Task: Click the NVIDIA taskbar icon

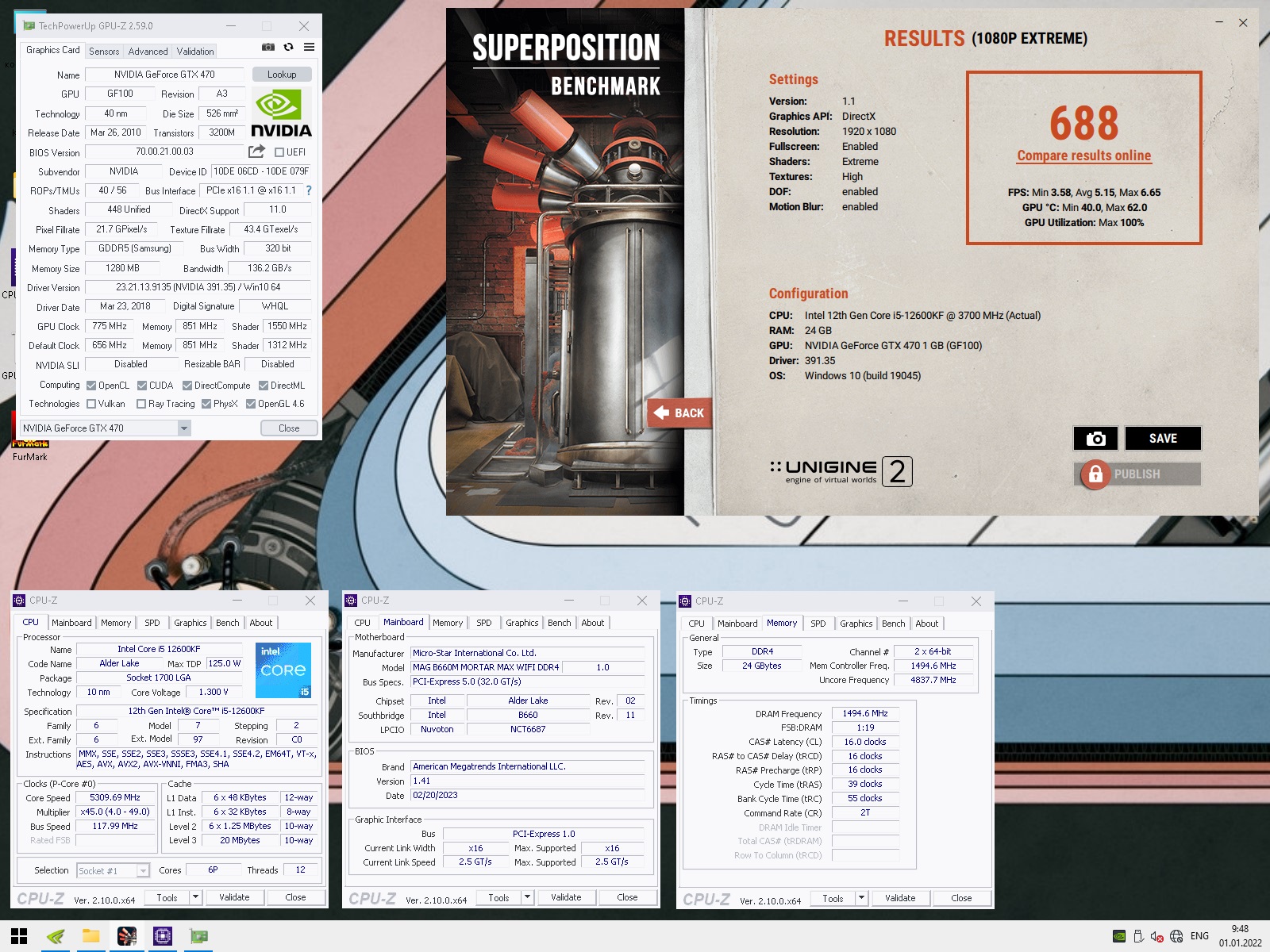Action: point(56,936)
